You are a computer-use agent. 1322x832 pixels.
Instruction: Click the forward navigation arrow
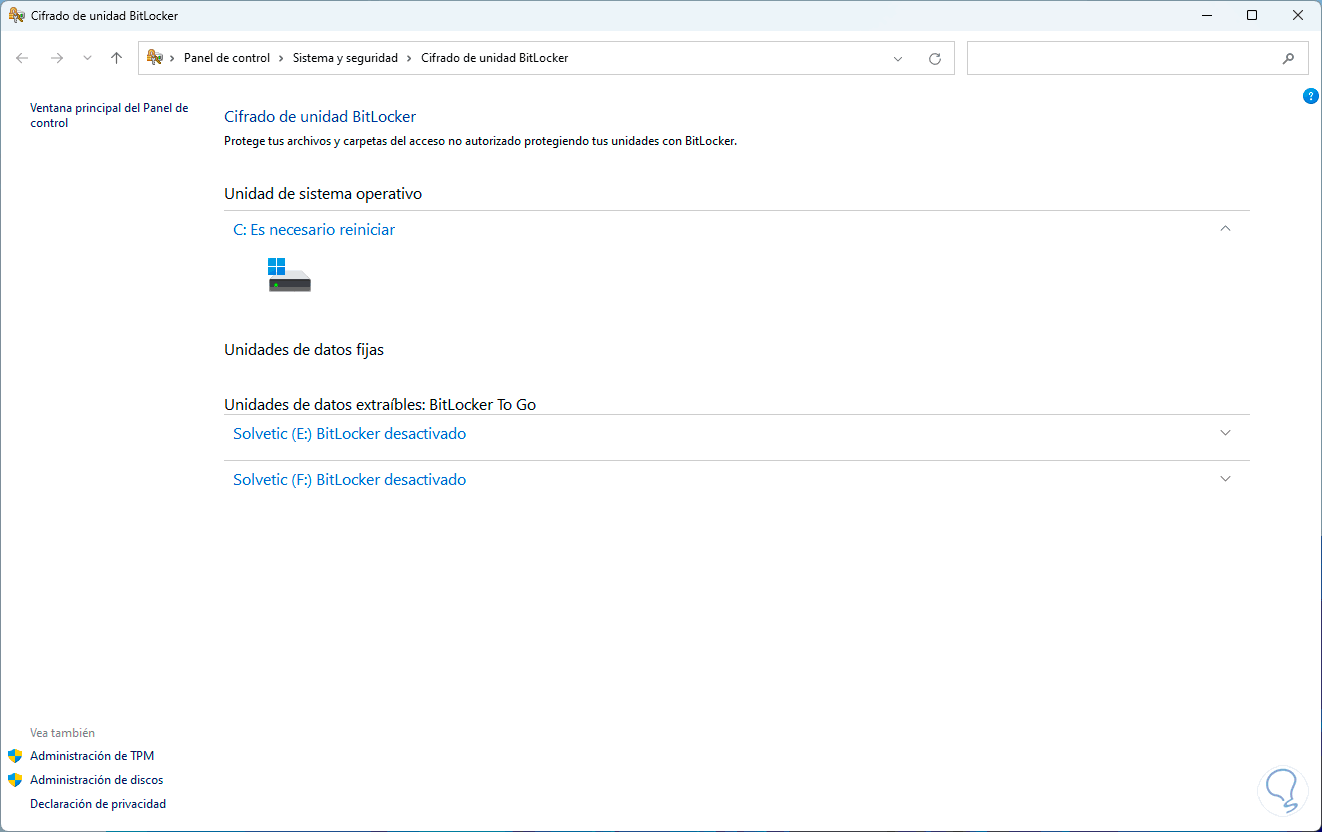[x=56, y=58]
